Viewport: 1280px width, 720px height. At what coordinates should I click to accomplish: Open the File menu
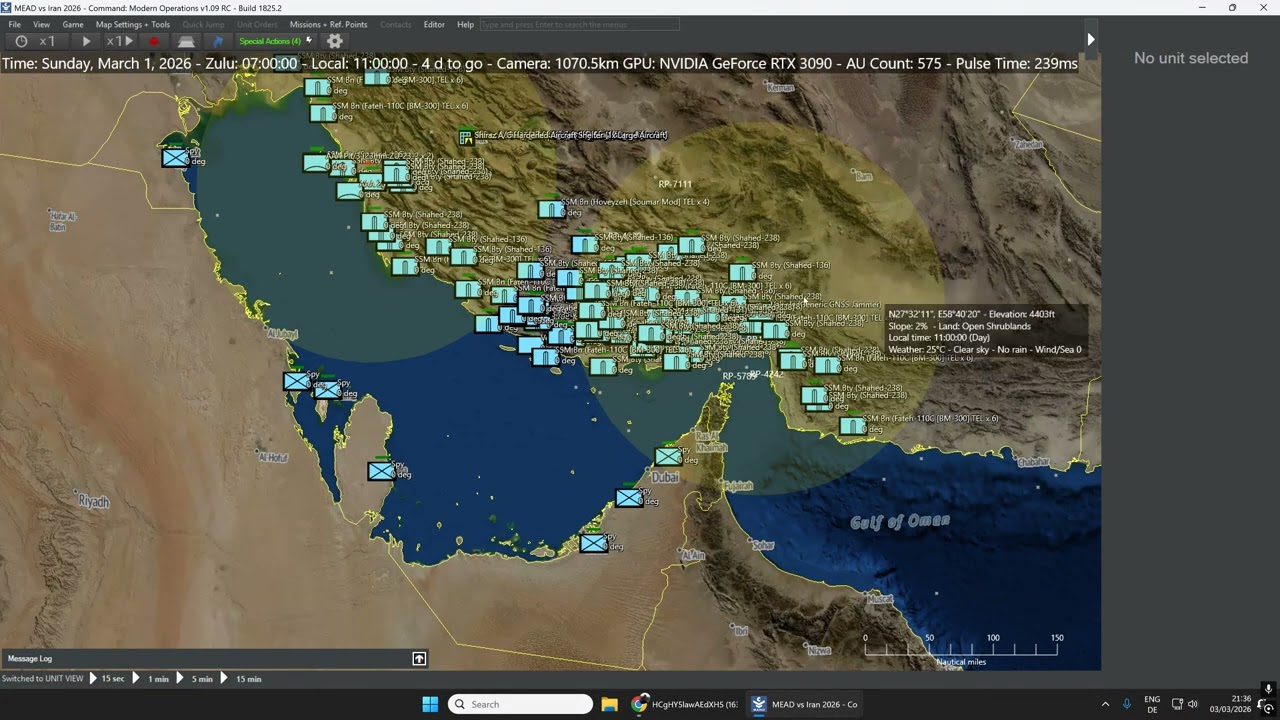(x=15, y=24)
